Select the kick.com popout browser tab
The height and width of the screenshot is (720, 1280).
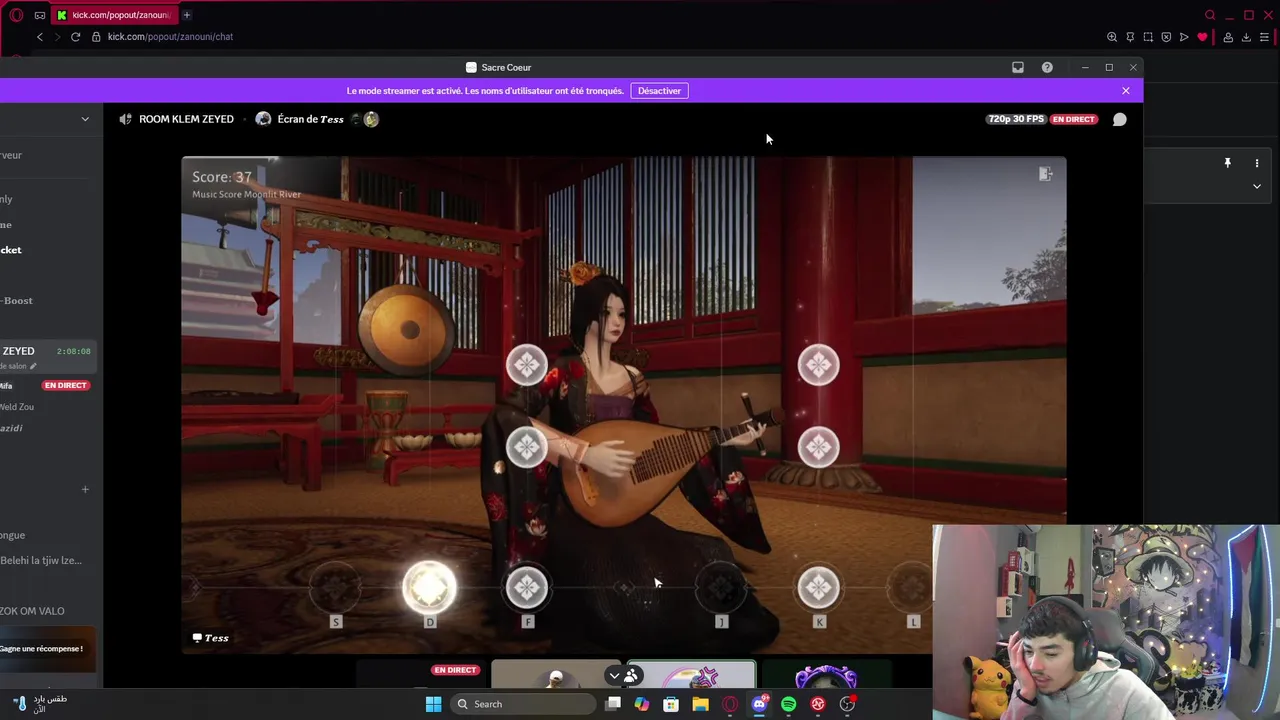pyautogui.click(x=115, y=15)
